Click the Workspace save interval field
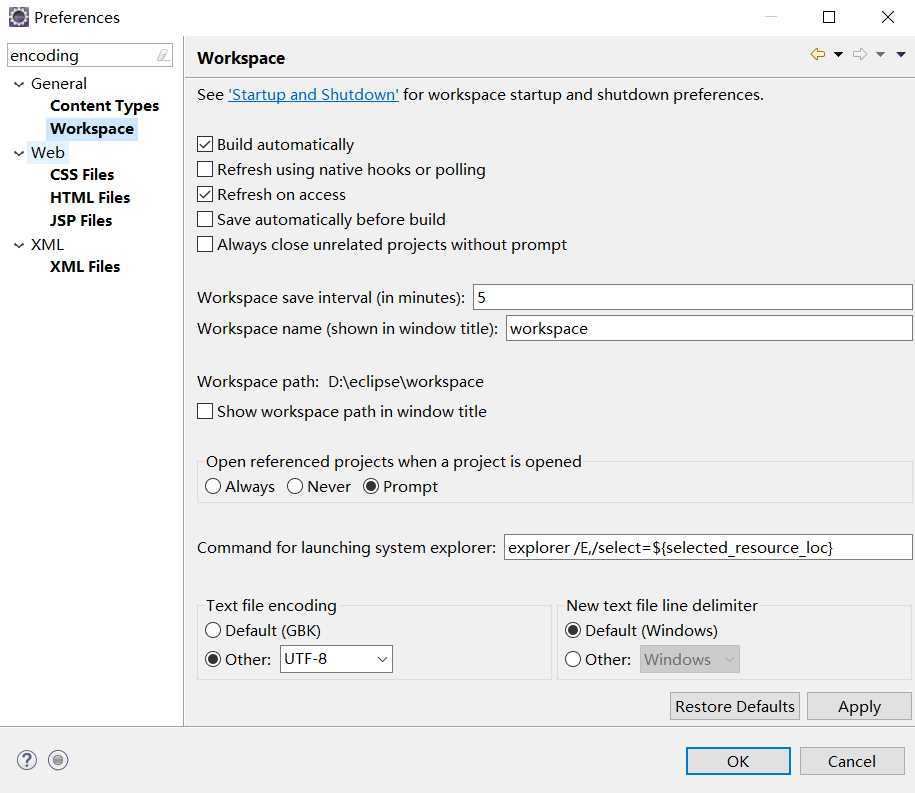 click(x=692, y=297)
